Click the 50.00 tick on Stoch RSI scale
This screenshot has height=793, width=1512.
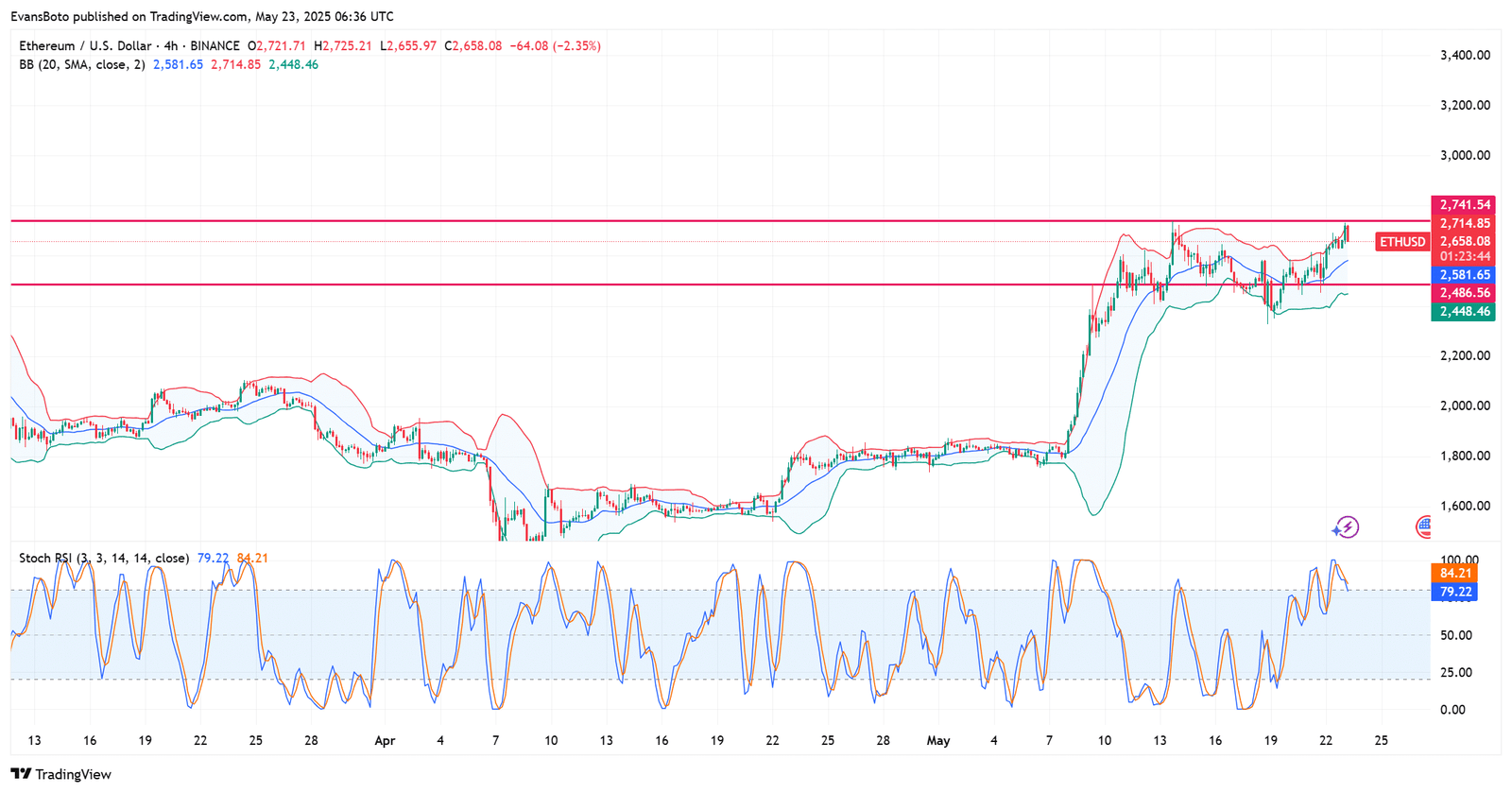coord(1455,635)
